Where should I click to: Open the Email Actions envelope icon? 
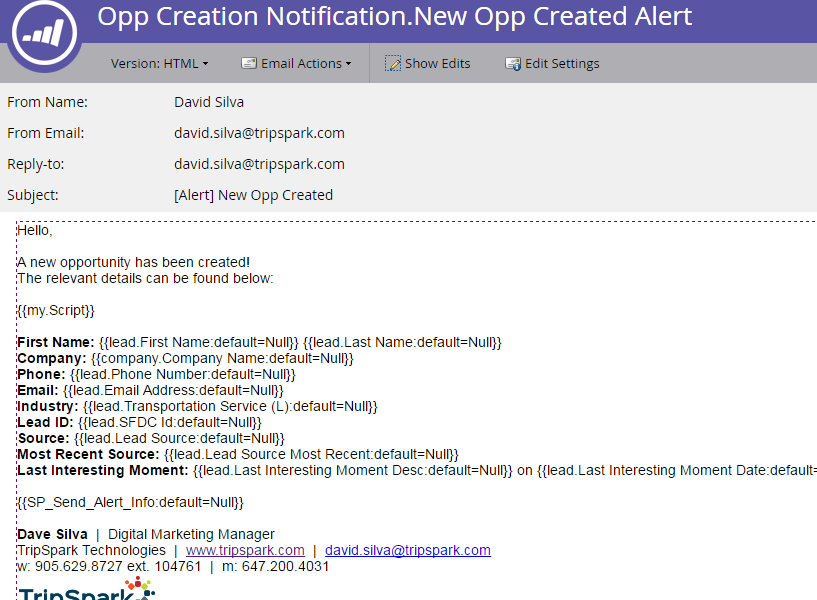(x=249, y=64)
